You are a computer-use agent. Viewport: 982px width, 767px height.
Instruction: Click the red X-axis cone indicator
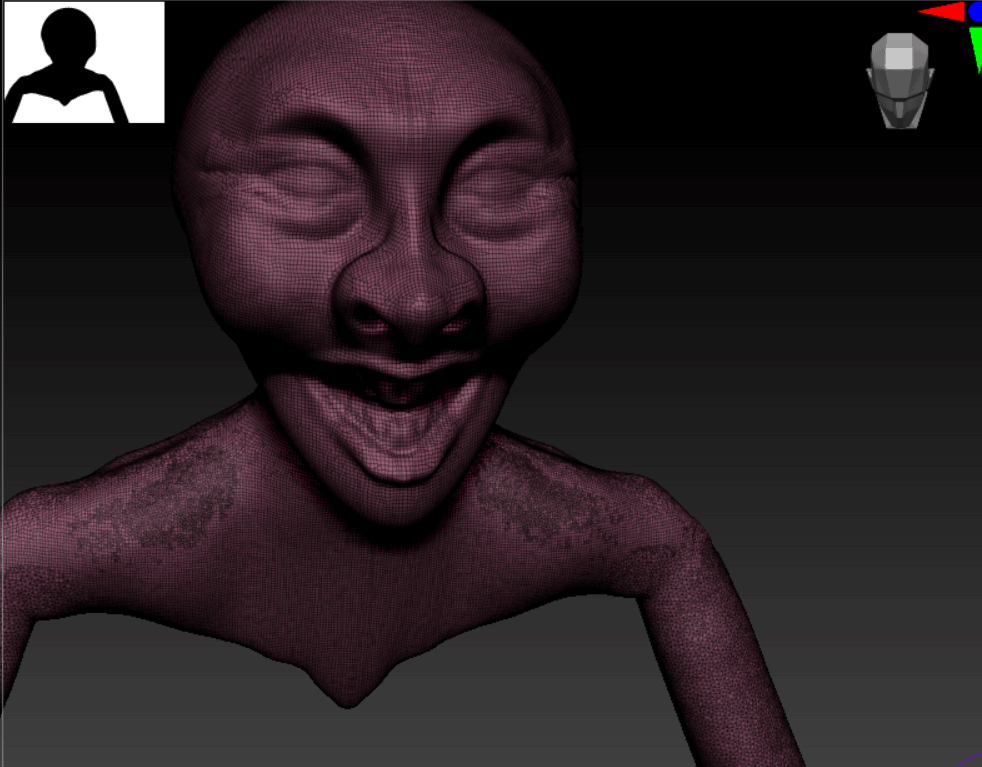coord(942,12)
